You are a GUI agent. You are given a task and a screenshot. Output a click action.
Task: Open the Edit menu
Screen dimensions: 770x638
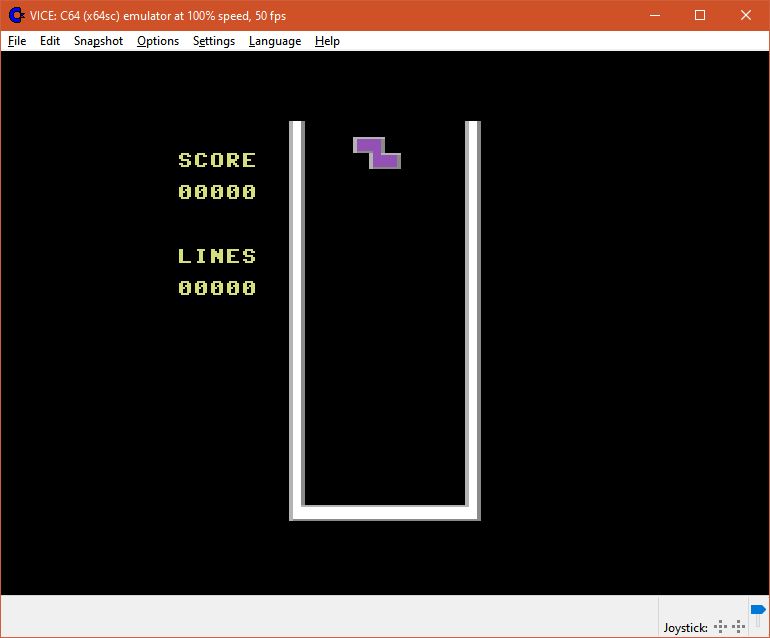(x=50, y=41)
